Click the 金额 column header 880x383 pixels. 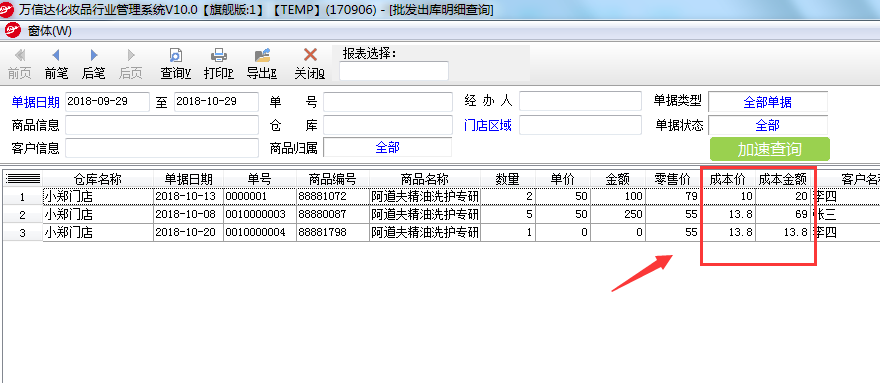pyautogui.click(x=618, y=180)
